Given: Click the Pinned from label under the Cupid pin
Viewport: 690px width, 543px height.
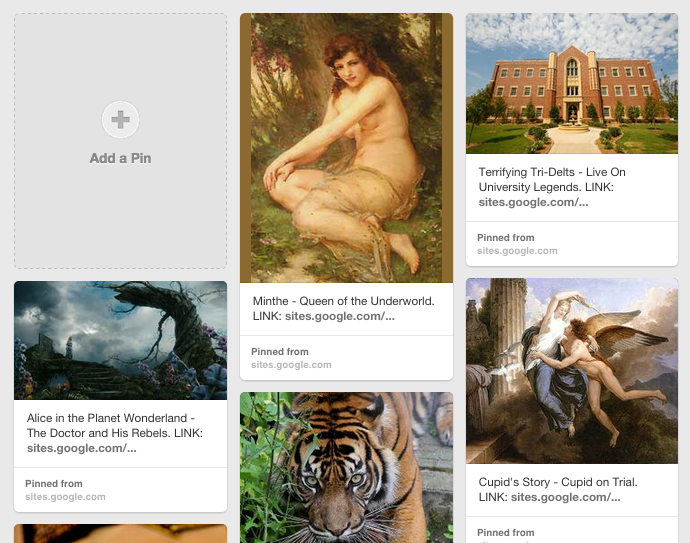Looking at the screenshot, I should pos(505,533).
